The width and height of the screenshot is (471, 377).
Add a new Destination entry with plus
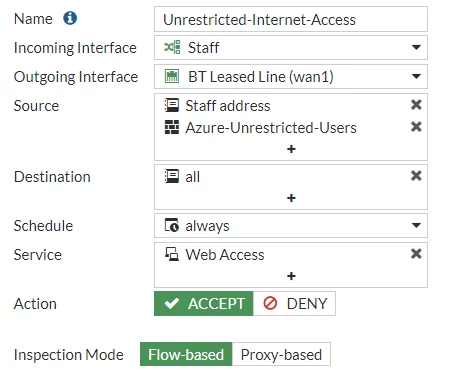coord(291,198)
